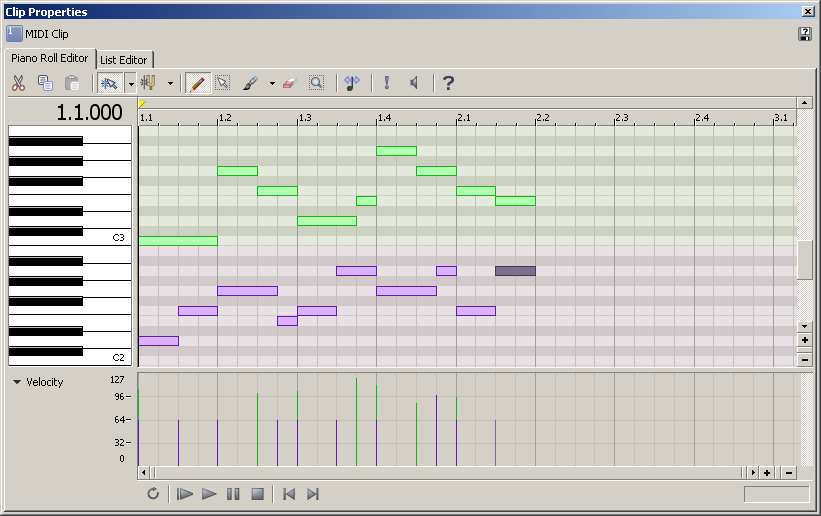
Task: Zoom in vertically with plus button
Action: pos(805,340)
